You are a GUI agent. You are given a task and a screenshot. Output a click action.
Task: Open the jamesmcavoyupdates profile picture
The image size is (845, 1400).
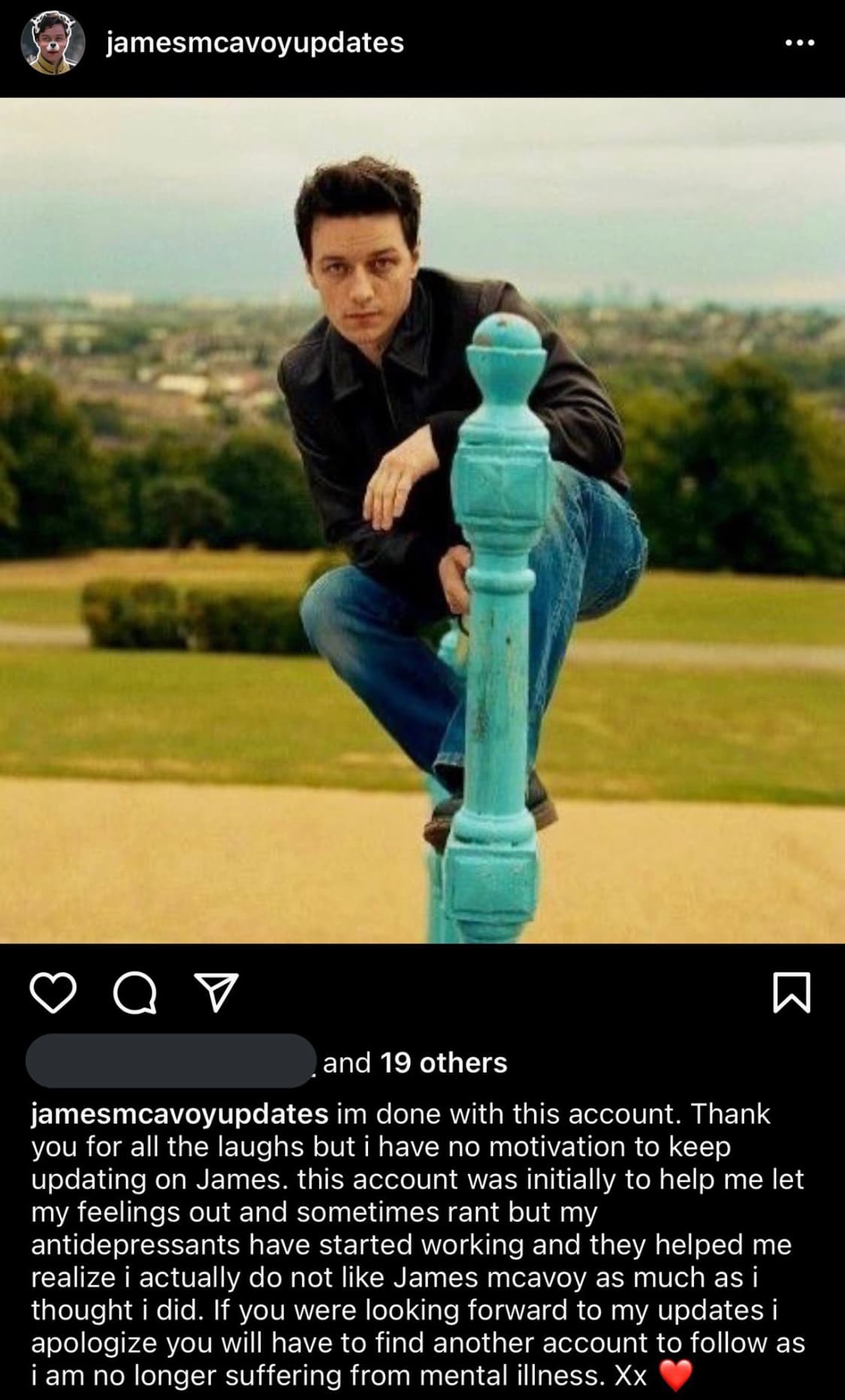coord(52,43)
